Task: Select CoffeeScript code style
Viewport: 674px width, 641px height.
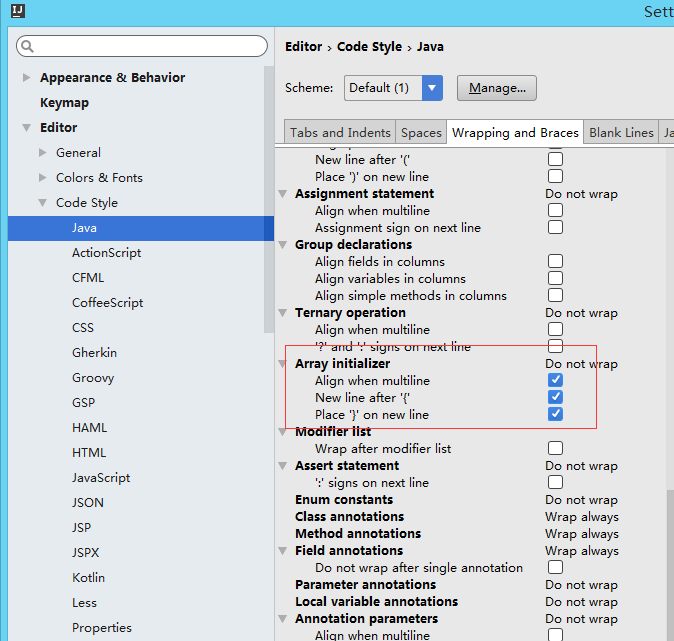Action: tap(107, 303)
